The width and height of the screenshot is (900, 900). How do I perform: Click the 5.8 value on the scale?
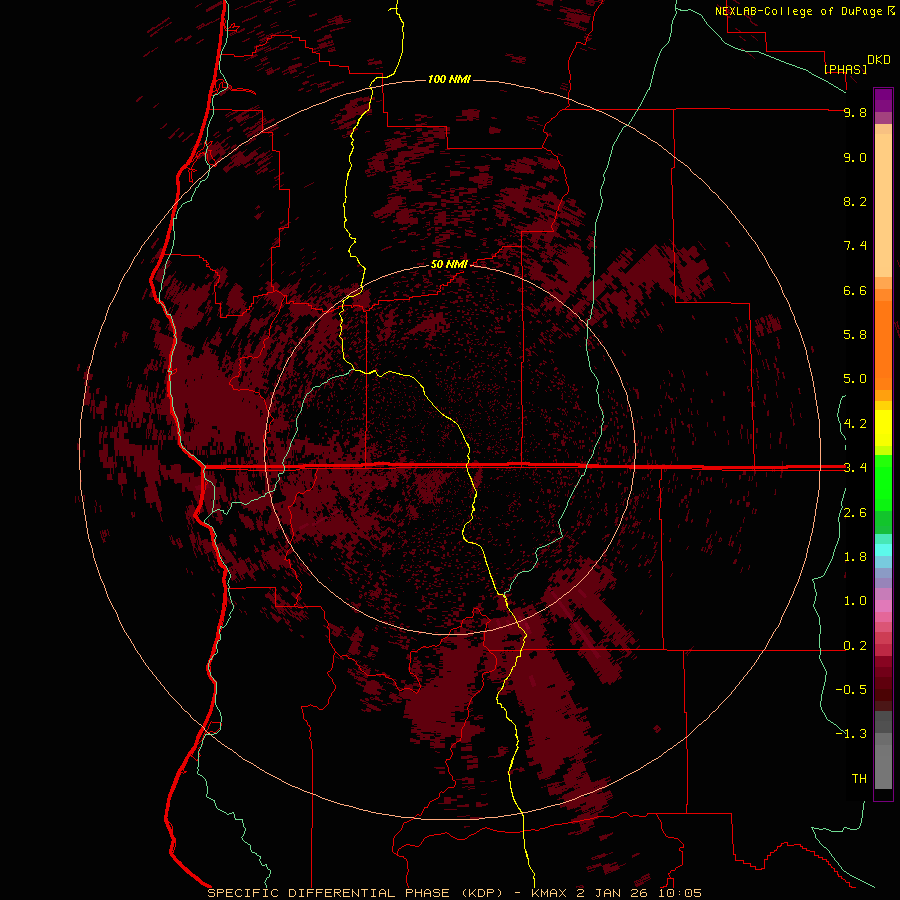[x=855, y=335]
